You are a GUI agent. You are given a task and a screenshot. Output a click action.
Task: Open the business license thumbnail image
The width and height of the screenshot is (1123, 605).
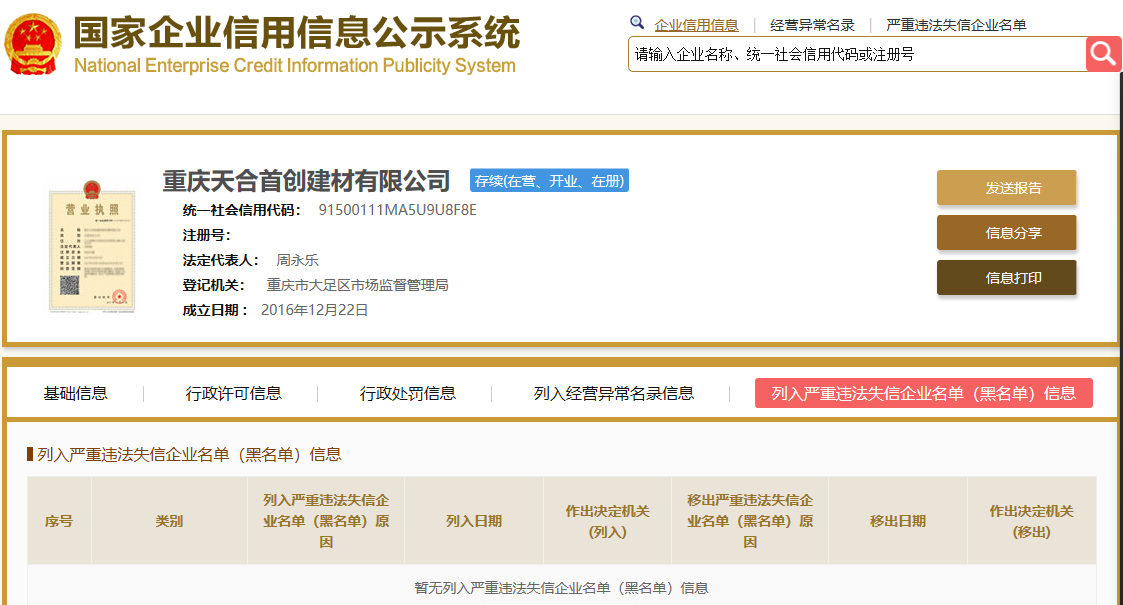[92, 247]
